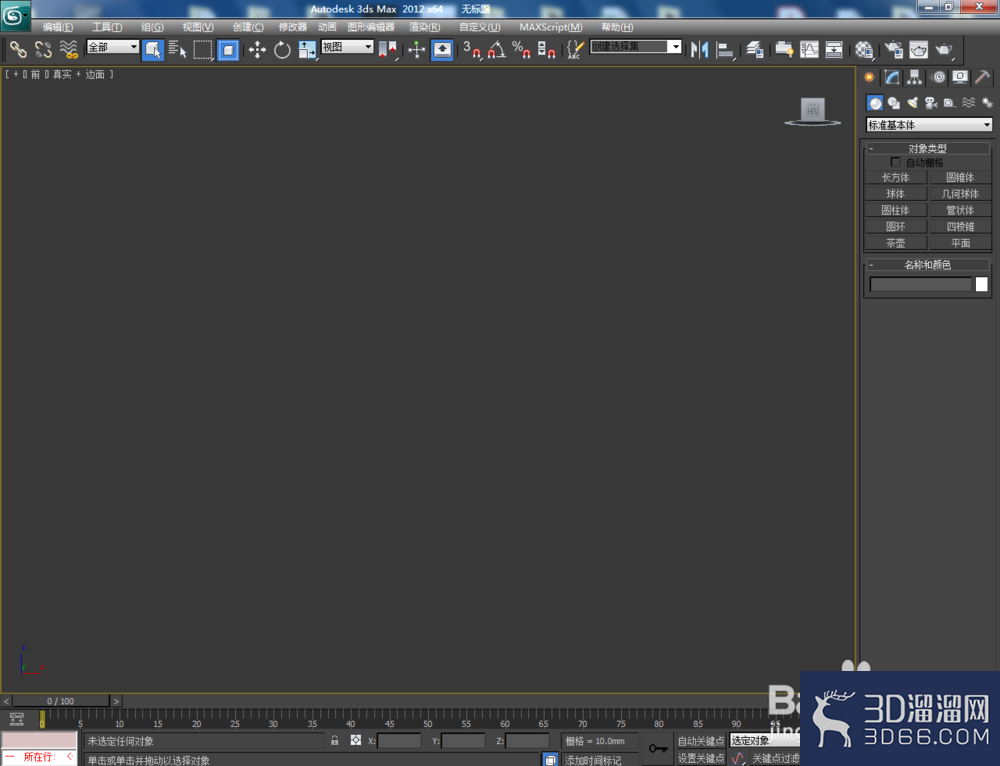Open the 选定对象 key filter dropdown
Screen dimensions: 1000x766
pyautogui.click(x=765, y=740)
